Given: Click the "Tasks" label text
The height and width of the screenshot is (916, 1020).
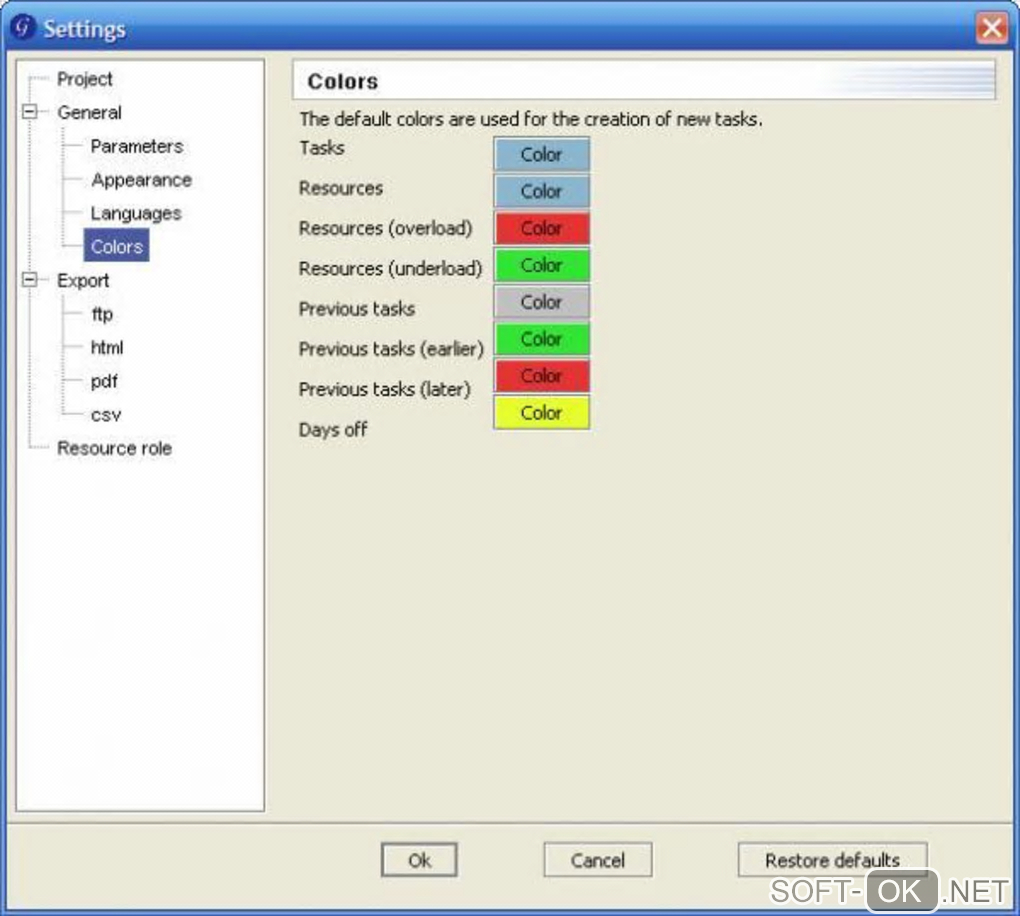Looking at the screenshot, I should pos(322,148).
